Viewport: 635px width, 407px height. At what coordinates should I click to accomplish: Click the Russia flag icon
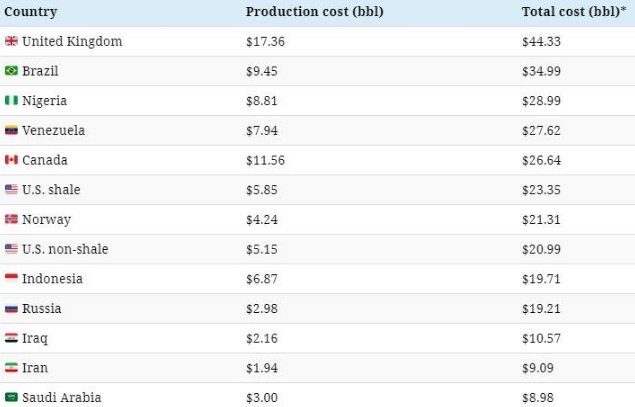(11, 309)
